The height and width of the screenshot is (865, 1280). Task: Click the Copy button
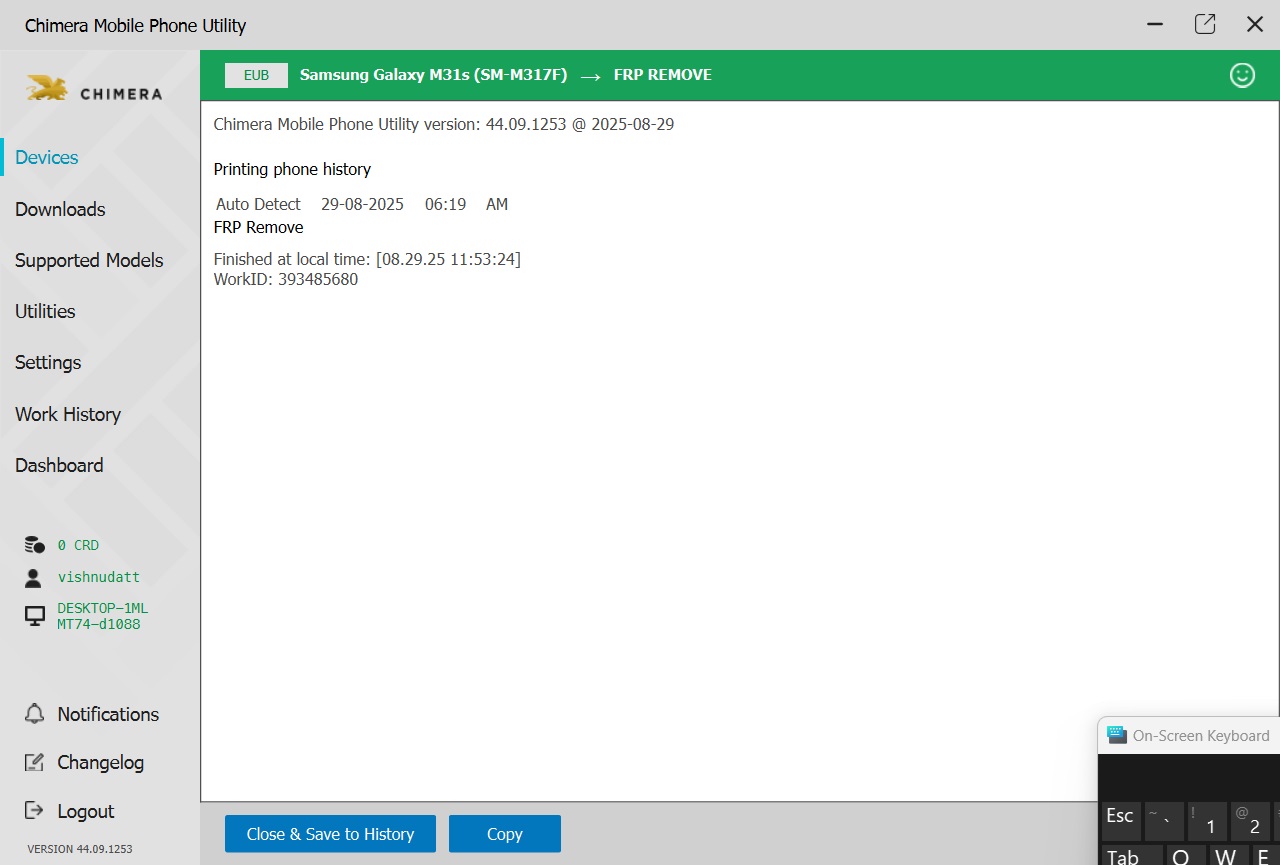(x=505, y=834)
